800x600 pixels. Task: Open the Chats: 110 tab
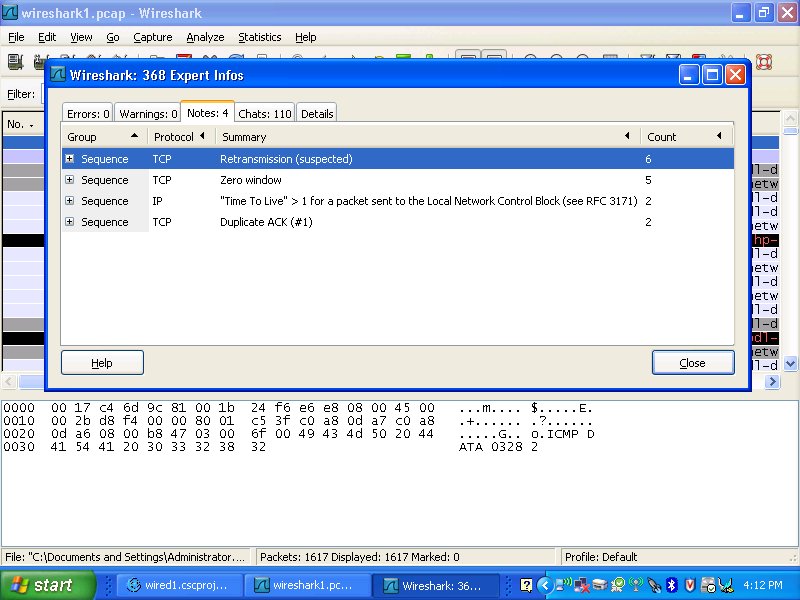tap(265, 114)
